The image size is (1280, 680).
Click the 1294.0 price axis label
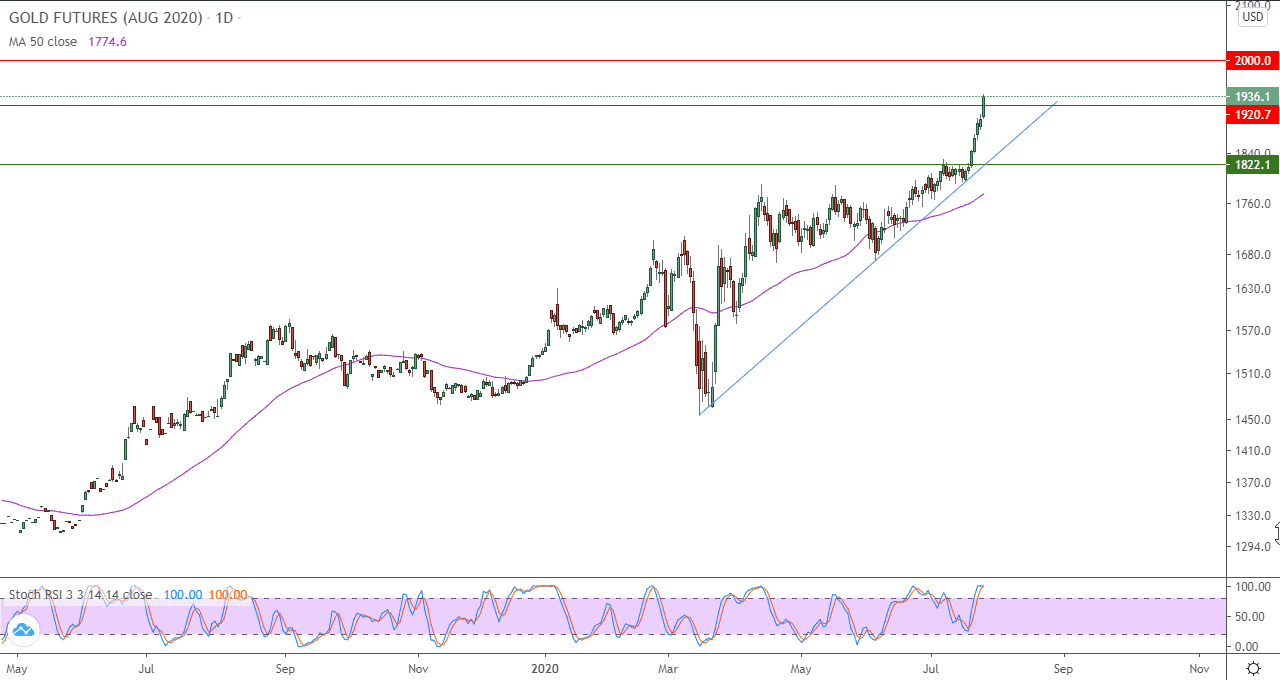(x=1252, y=546)
